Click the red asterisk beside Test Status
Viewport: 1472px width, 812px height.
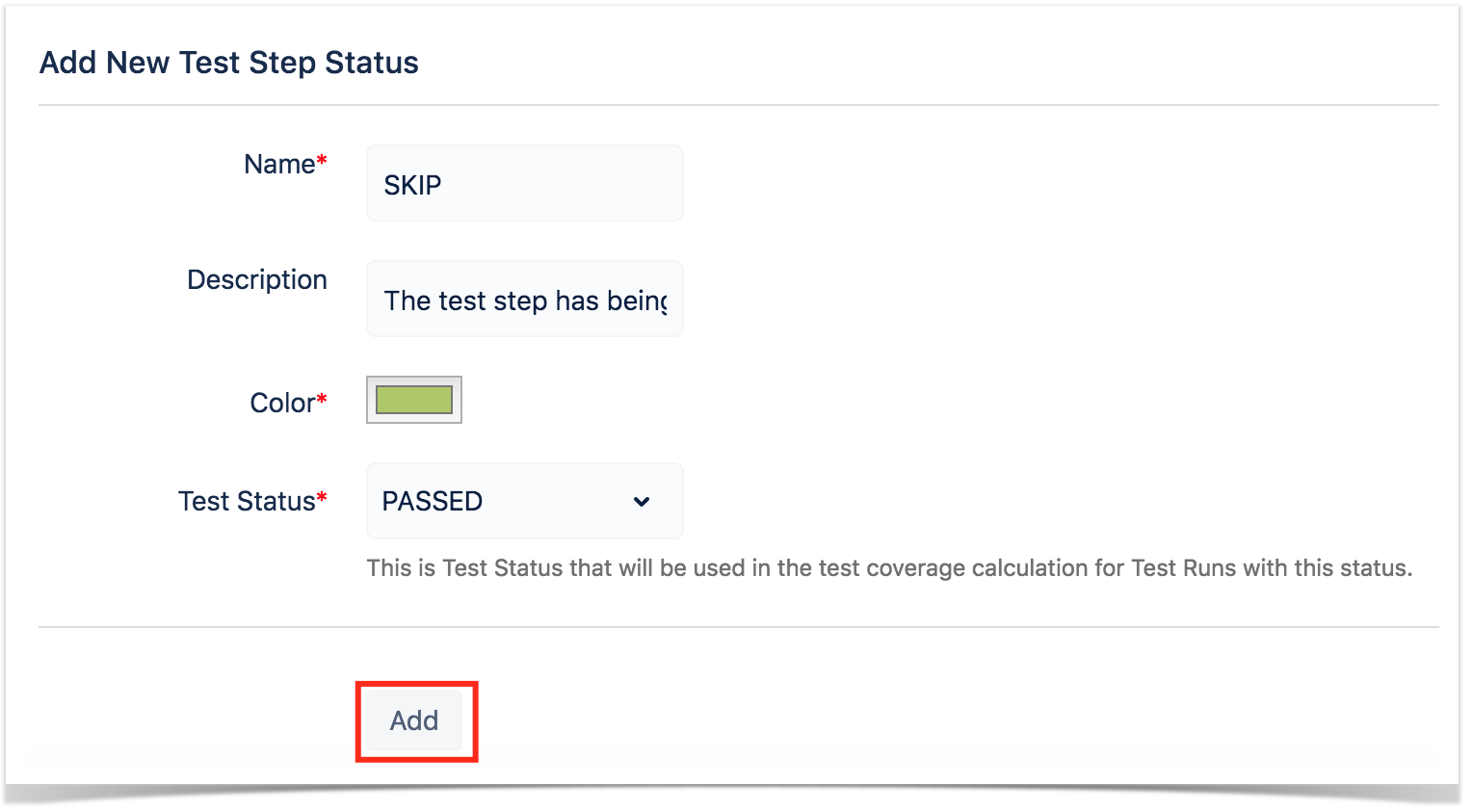[322, 496]
